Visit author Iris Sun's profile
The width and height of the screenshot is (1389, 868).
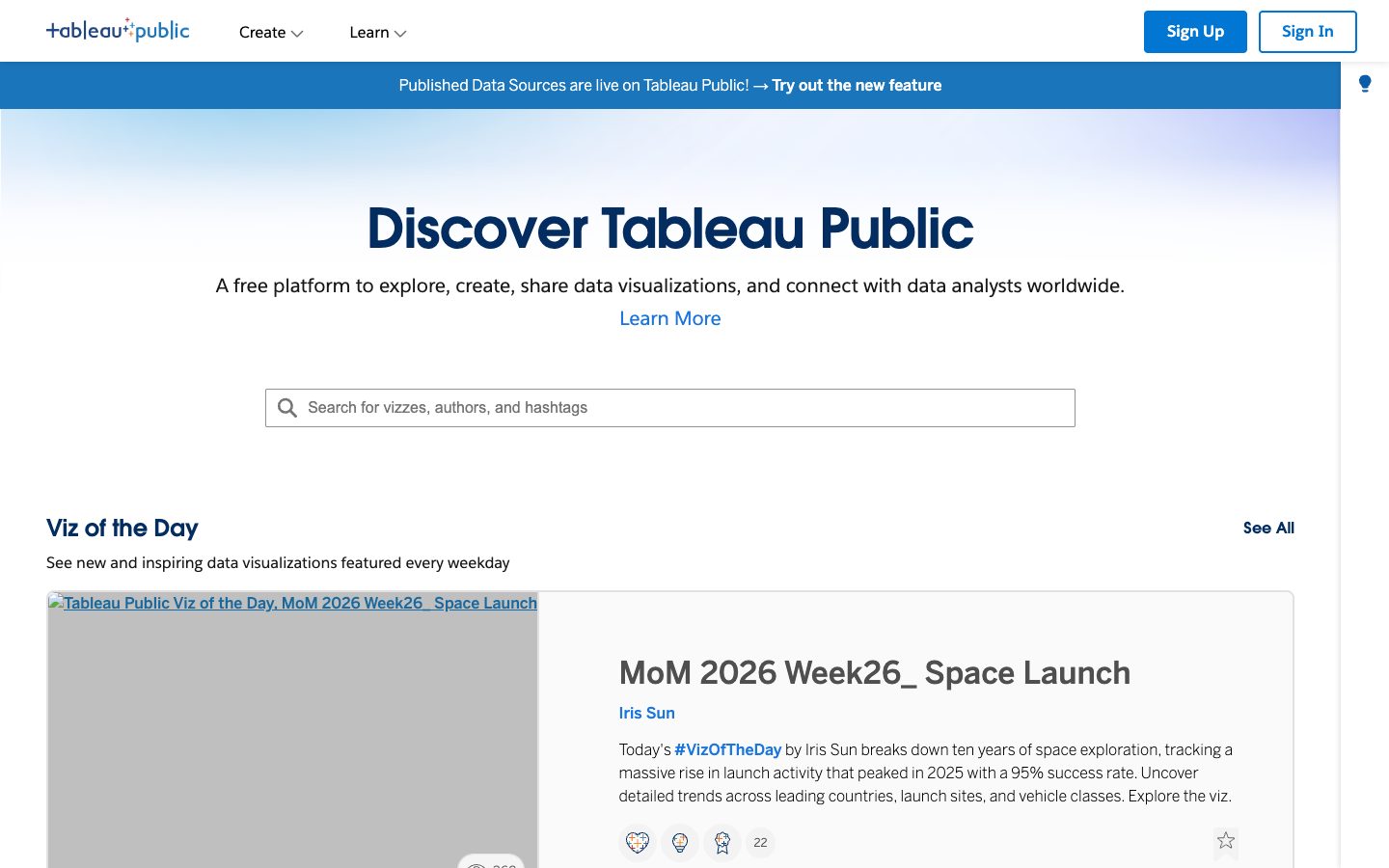click(x=647, y=713)
